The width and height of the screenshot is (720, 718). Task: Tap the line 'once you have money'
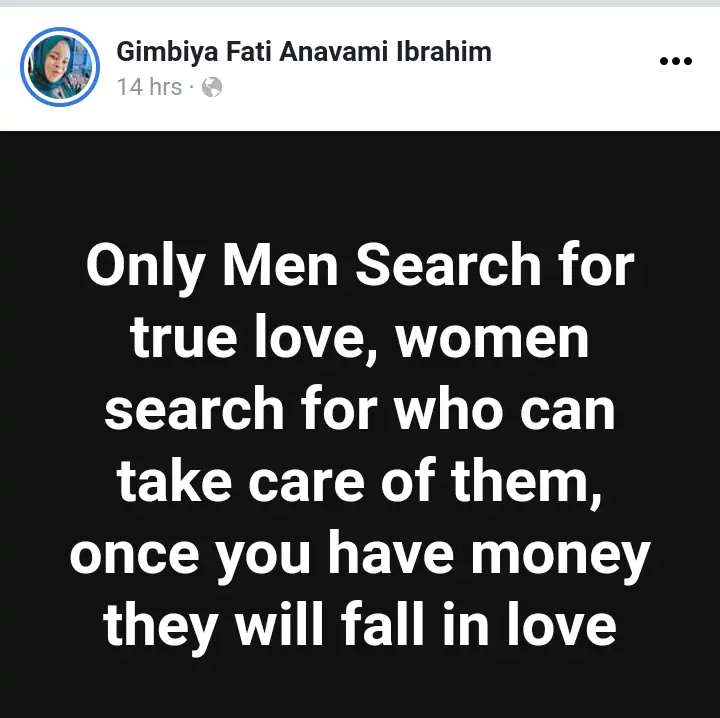[360, 555]
